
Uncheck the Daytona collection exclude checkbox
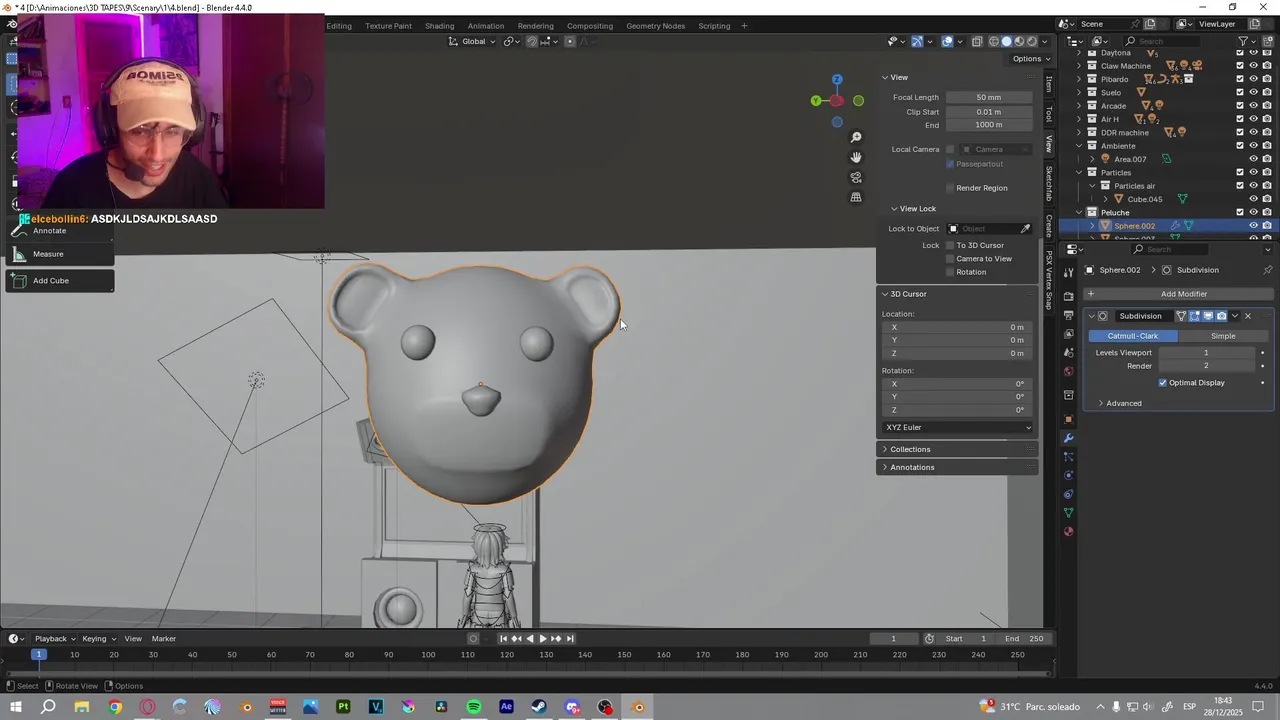[1240, 53]
